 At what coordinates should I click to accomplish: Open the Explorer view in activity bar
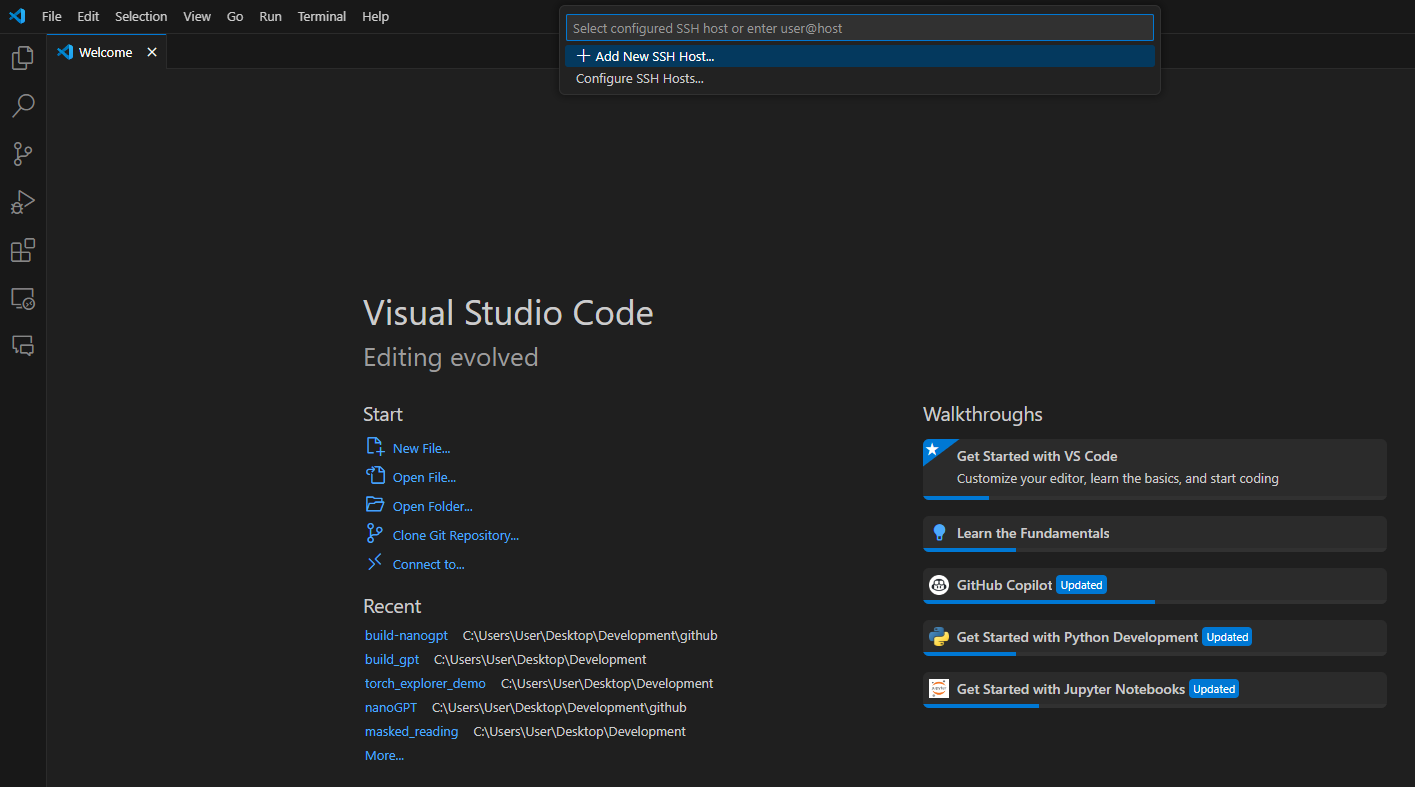(22, 59)
